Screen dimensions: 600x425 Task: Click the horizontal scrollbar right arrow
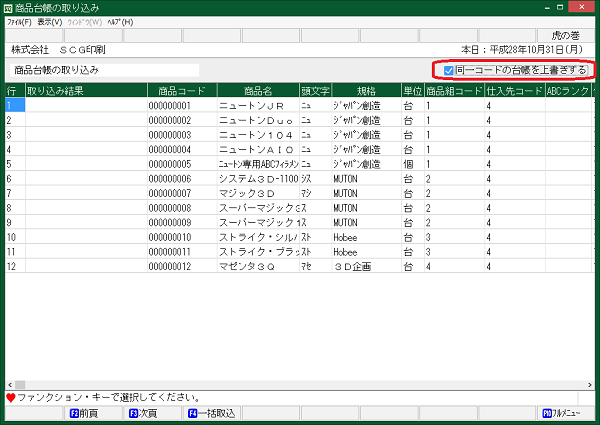click(590, 384)
